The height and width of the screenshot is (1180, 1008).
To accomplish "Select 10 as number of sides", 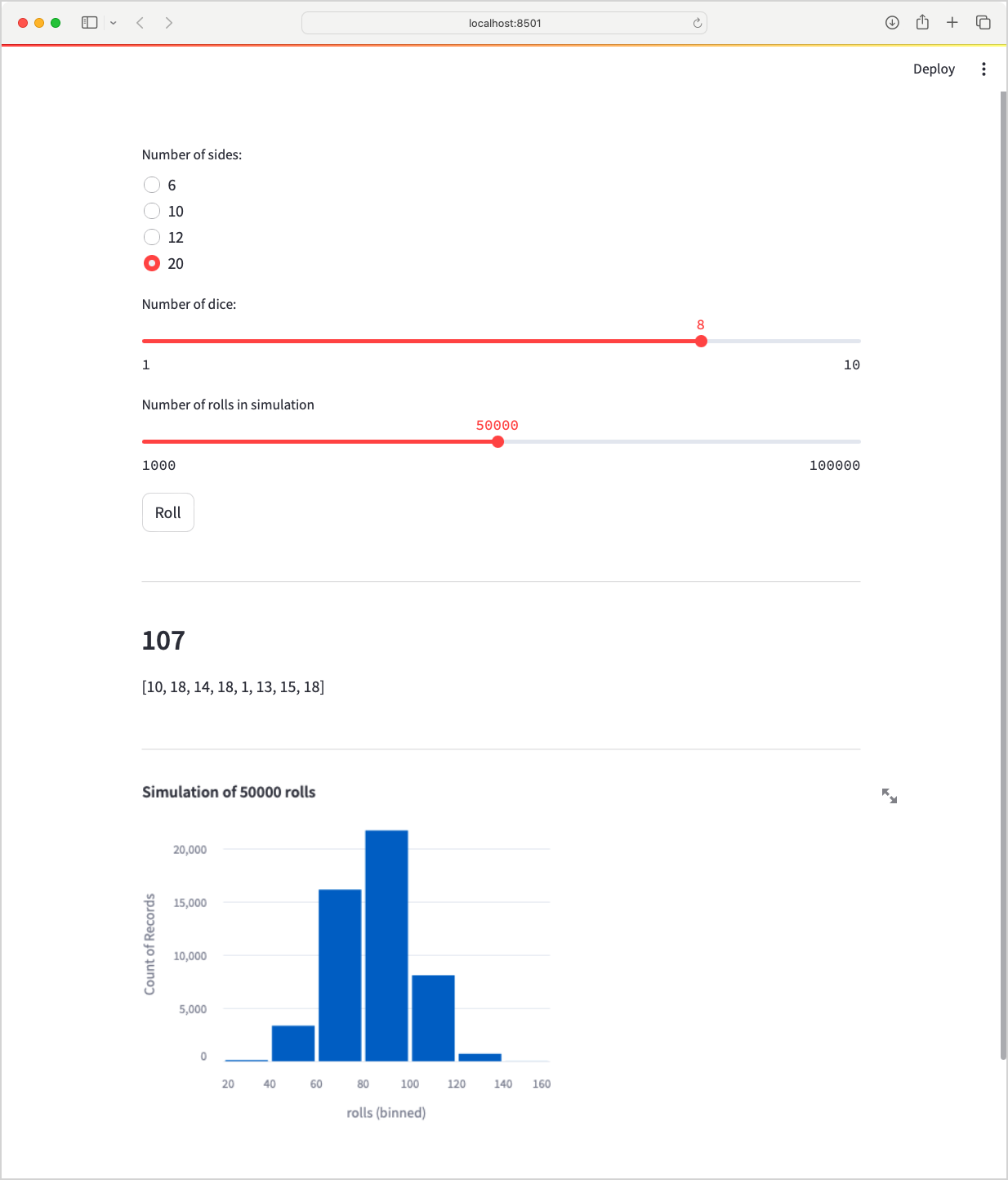I will click(x=152, y=211).
